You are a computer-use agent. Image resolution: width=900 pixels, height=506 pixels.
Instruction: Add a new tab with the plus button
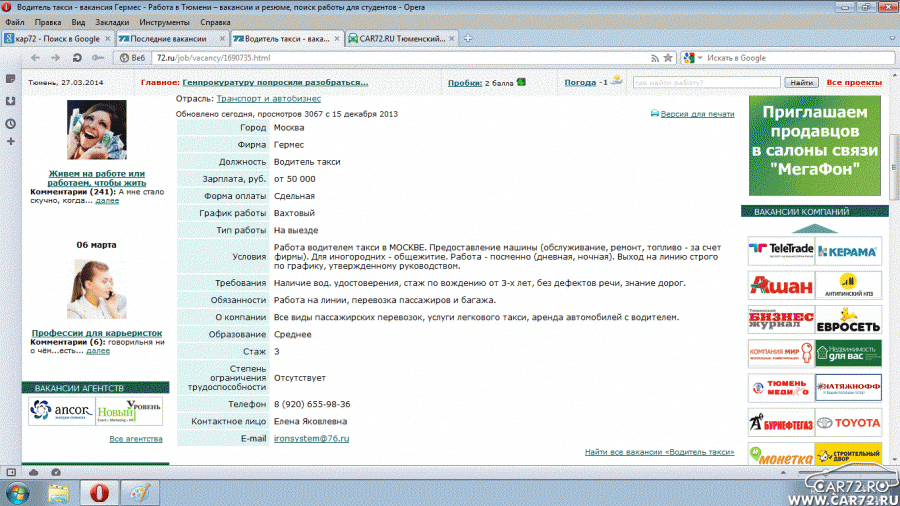[x=468, y=38]
